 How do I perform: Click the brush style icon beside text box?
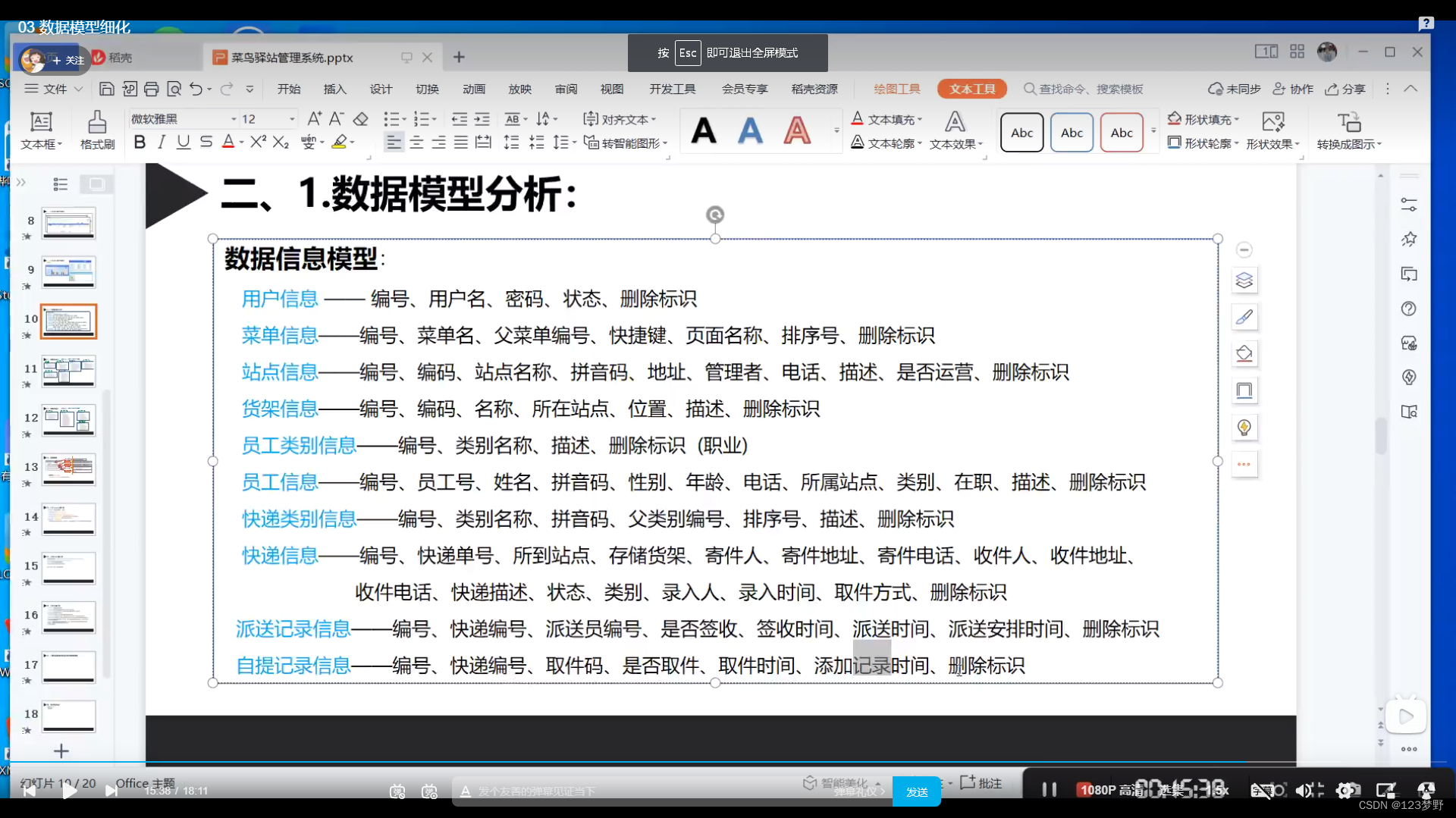point(1244,317)
